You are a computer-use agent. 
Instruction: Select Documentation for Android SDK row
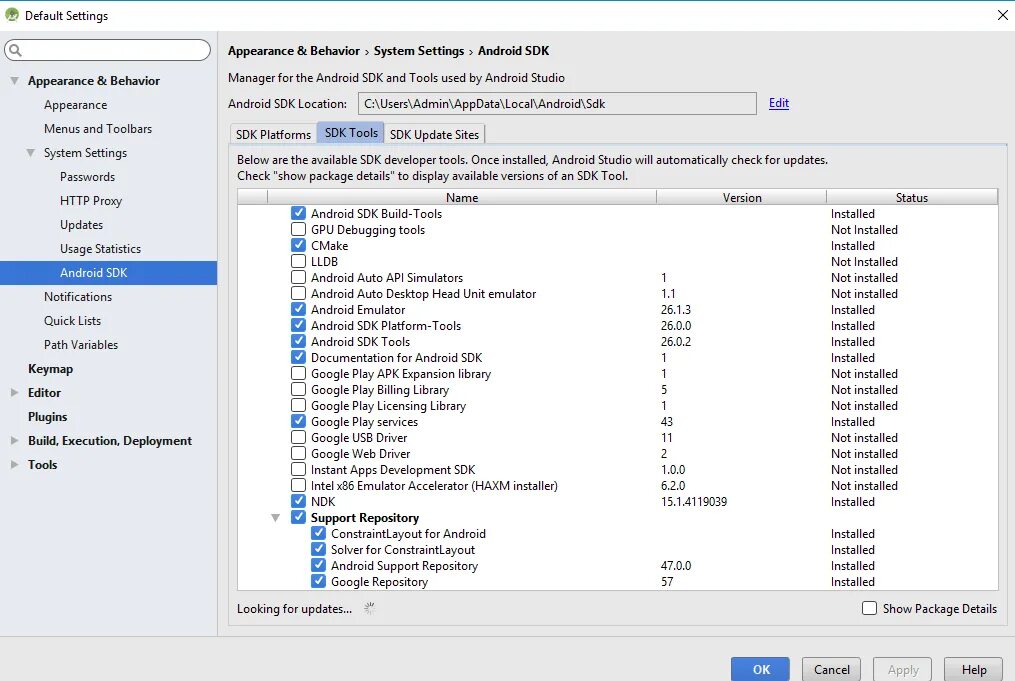click(x=396, y=357)
